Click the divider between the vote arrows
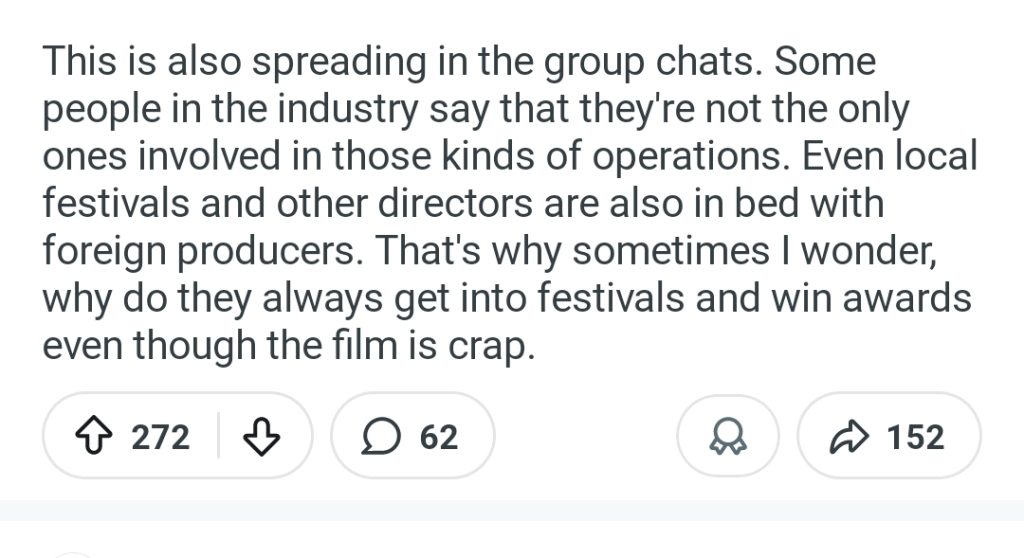 point(219,437)
